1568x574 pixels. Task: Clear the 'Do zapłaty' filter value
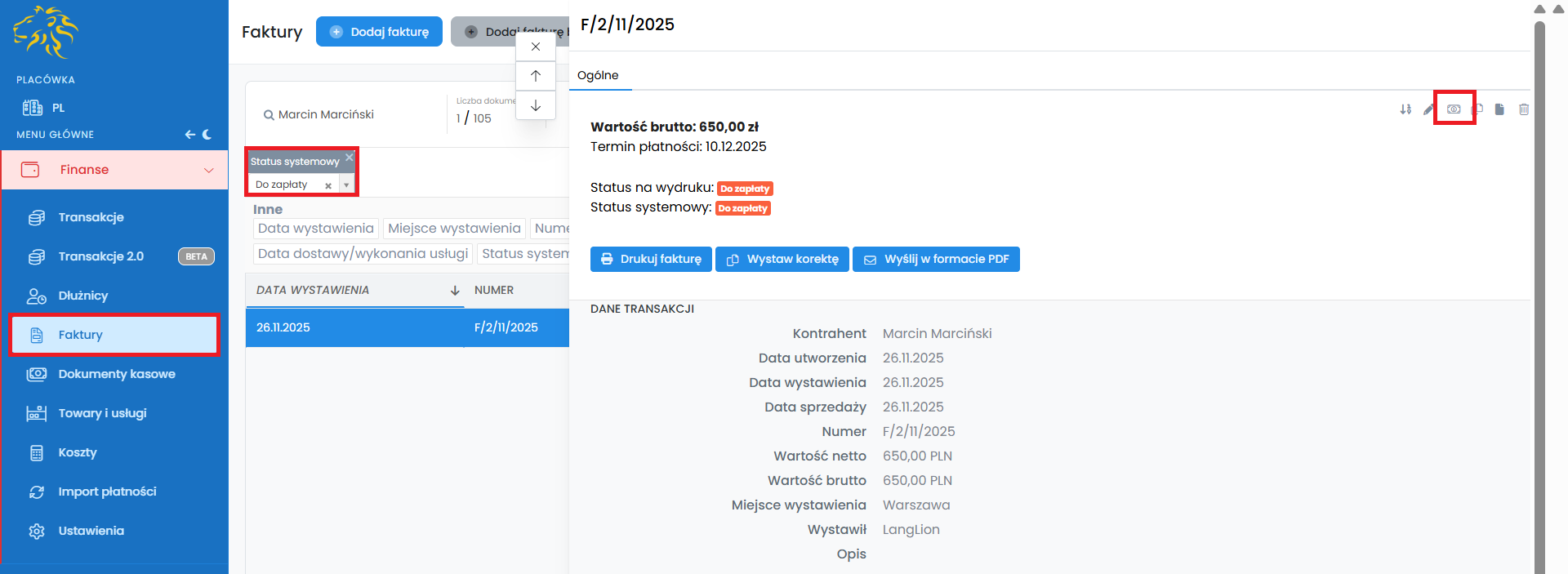pos(328,185)
